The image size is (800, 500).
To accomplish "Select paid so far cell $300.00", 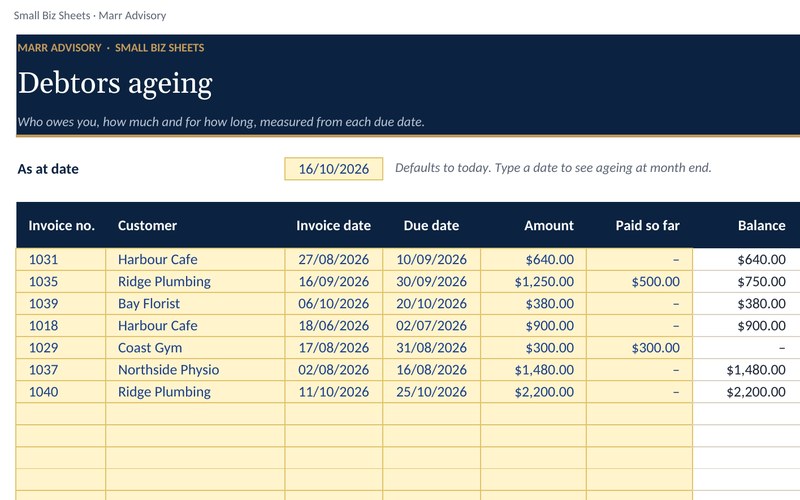I will (x=640, y=347).
